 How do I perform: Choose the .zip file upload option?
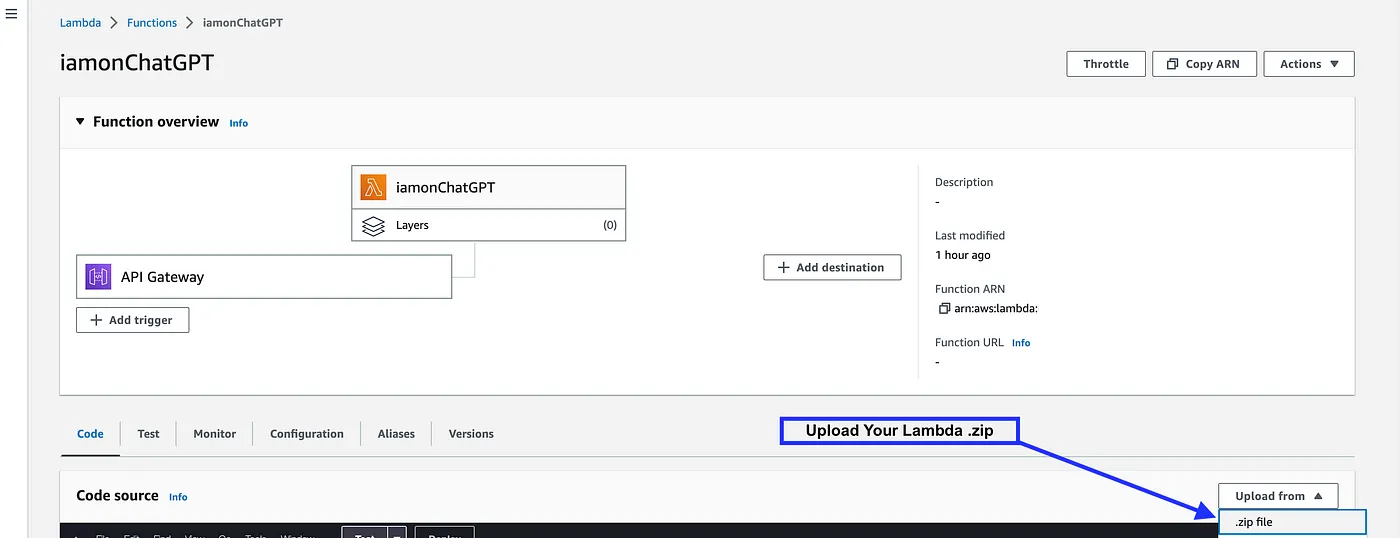(x=1290, y=522)
